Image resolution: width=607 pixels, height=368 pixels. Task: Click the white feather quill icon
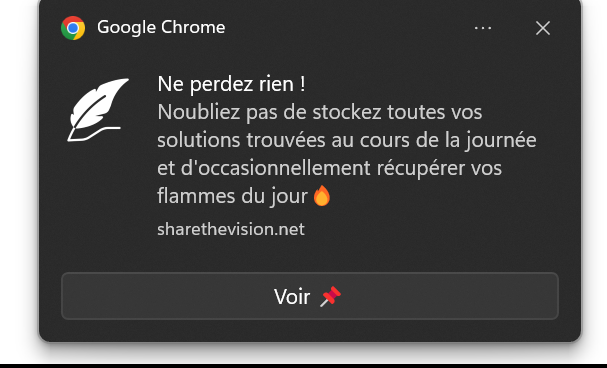(98, 110)
